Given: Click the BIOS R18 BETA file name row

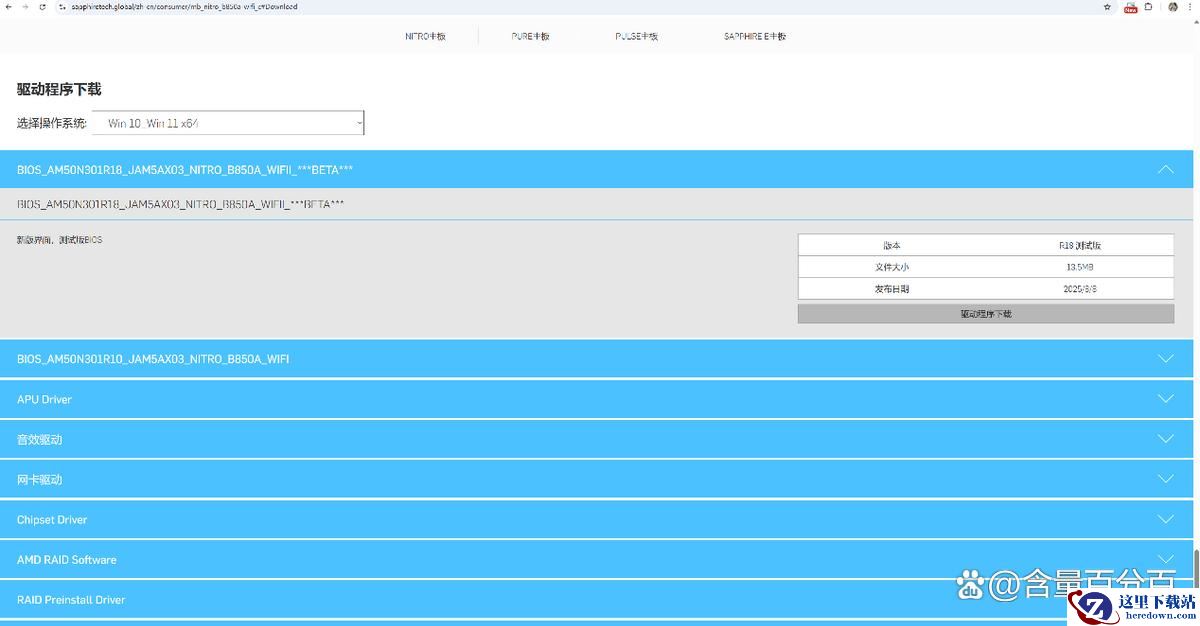Looking at the screenshot, I should tap(597, 204).
